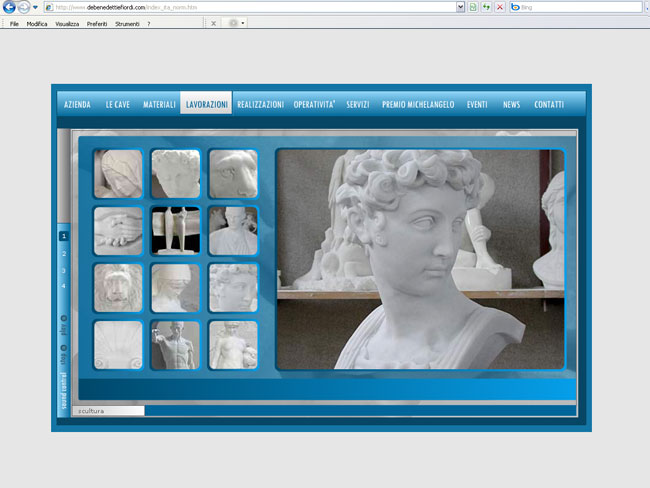Open the Modifica menu
Viewport: 650px width, 488px height.
pyautogui.click(x=36, y=24)
